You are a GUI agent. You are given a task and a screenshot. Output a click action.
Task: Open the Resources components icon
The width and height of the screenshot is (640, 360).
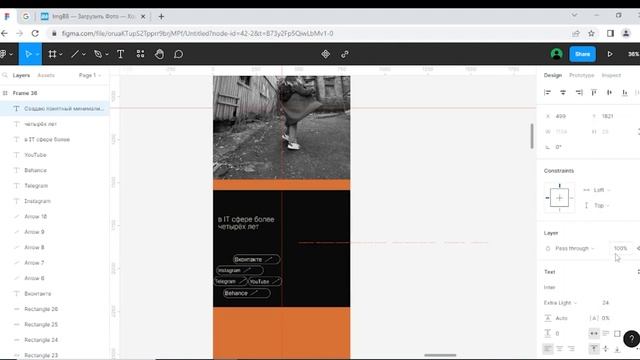point(140,54)
